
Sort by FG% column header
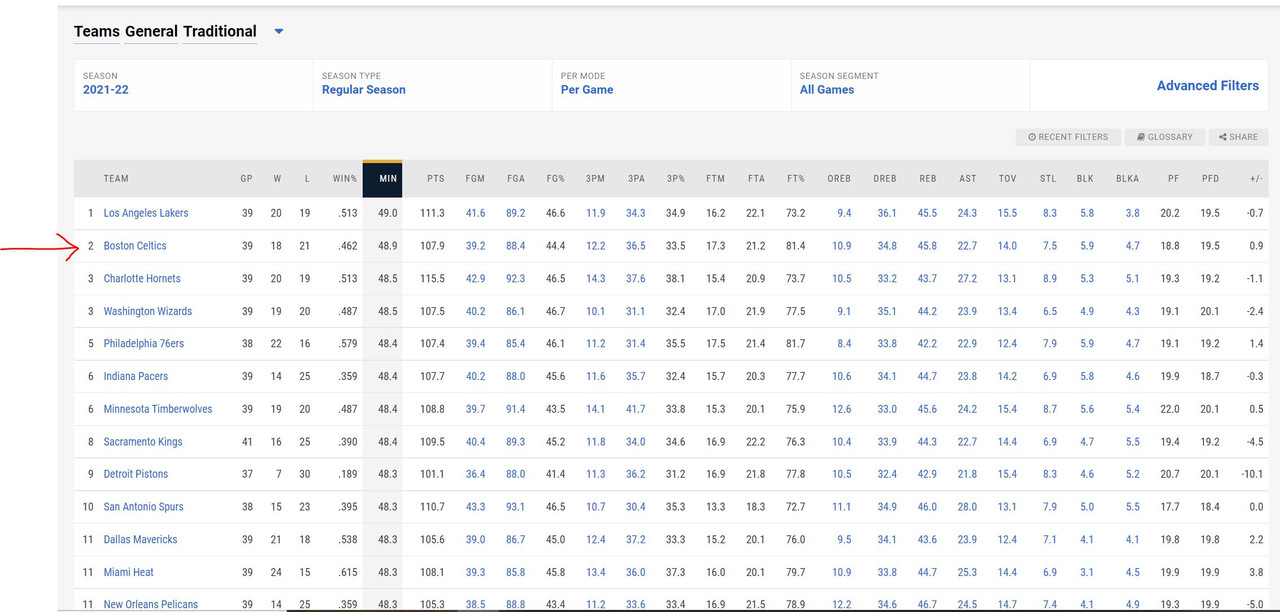[555, 179]
